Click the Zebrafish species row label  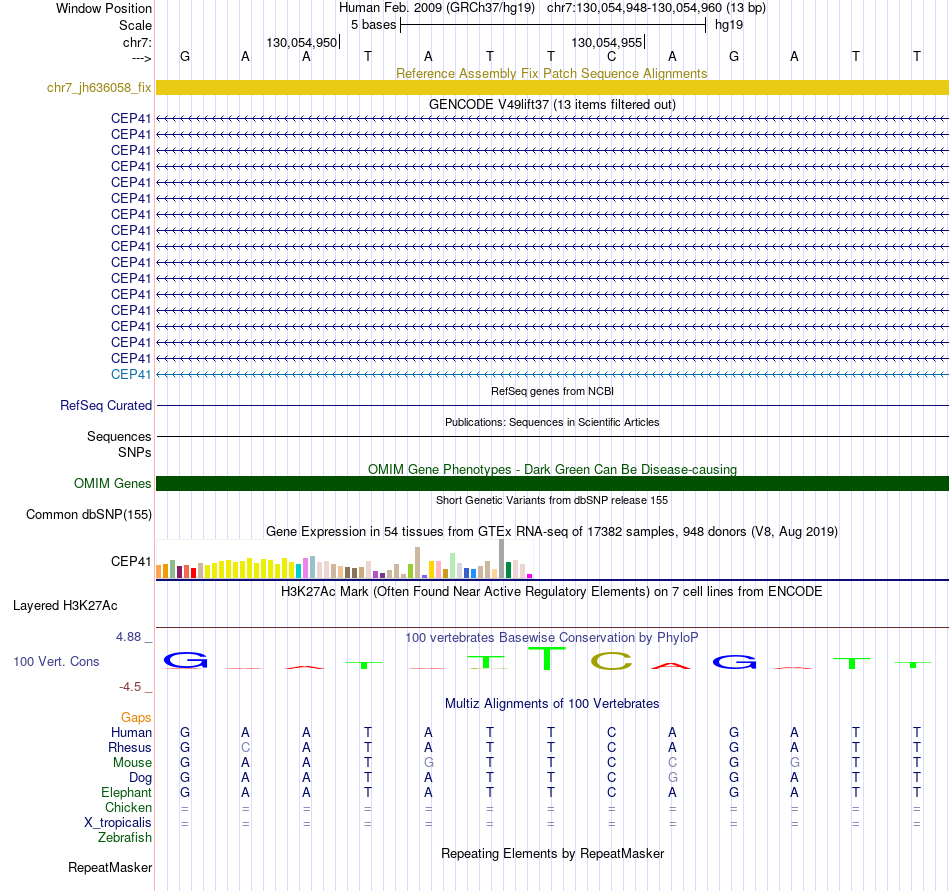125,837
